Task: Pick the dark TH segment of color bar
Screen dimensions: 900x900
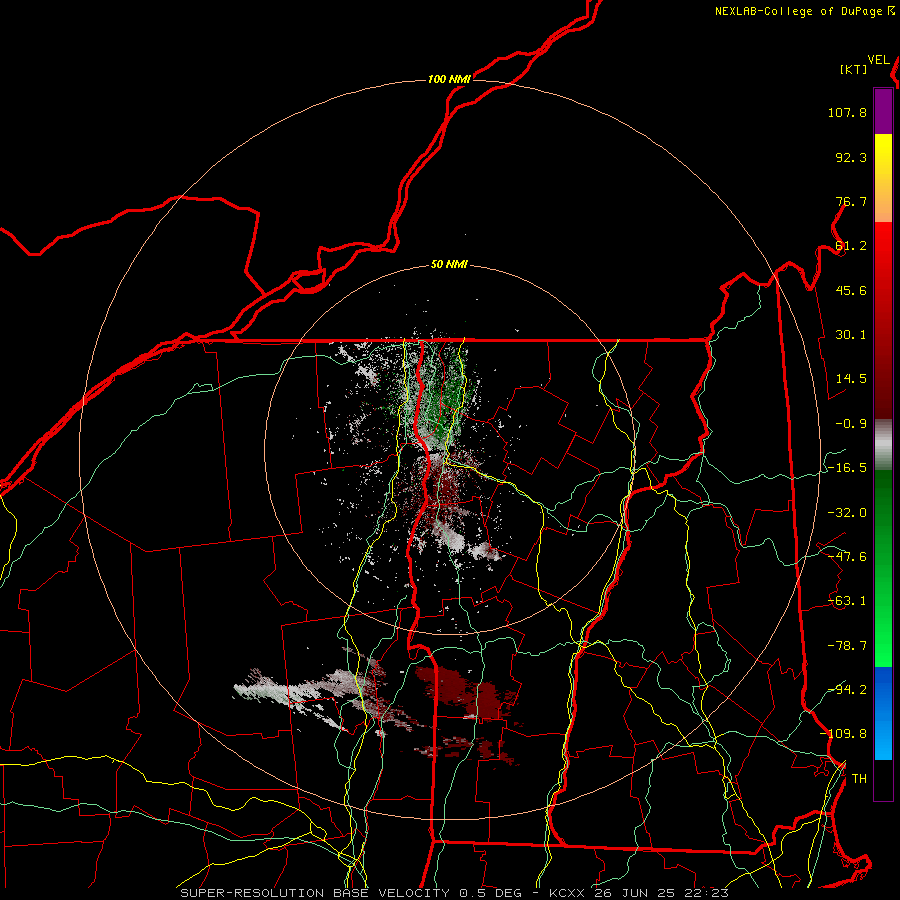Action: click(883, 779)
